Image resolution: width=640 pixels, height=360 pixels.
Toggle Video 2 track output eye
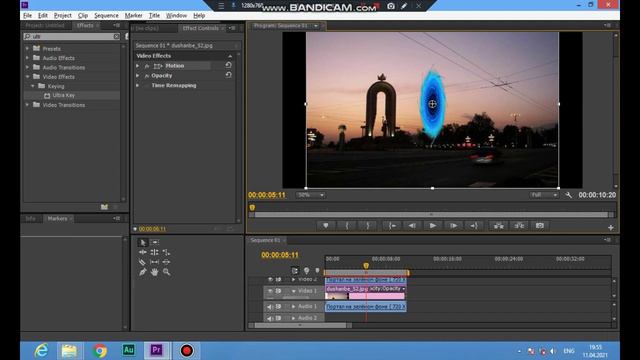pos(270,280)
